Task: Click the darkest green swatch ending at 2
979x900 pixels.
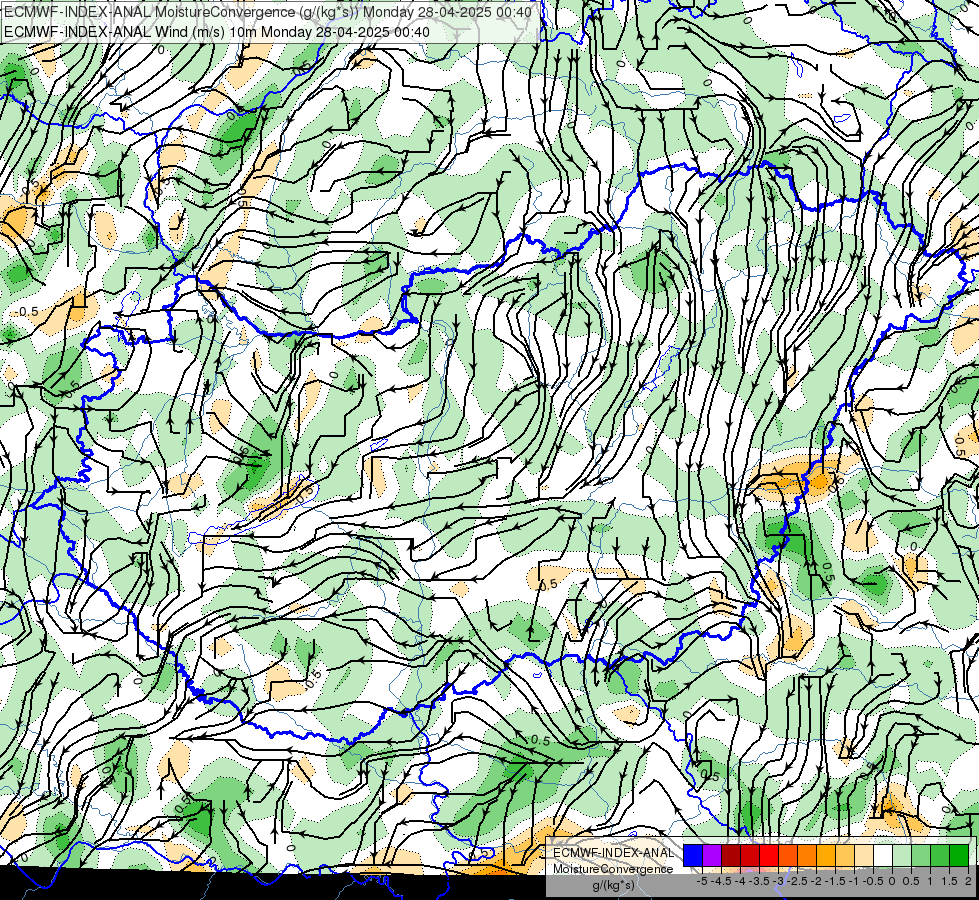Action: (x=959, y=856)
